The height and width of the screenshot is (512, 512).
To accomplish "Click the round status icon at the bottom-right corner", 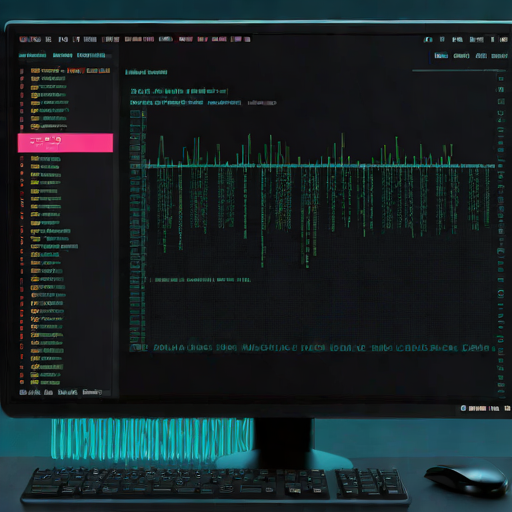I will click(463, 408).
